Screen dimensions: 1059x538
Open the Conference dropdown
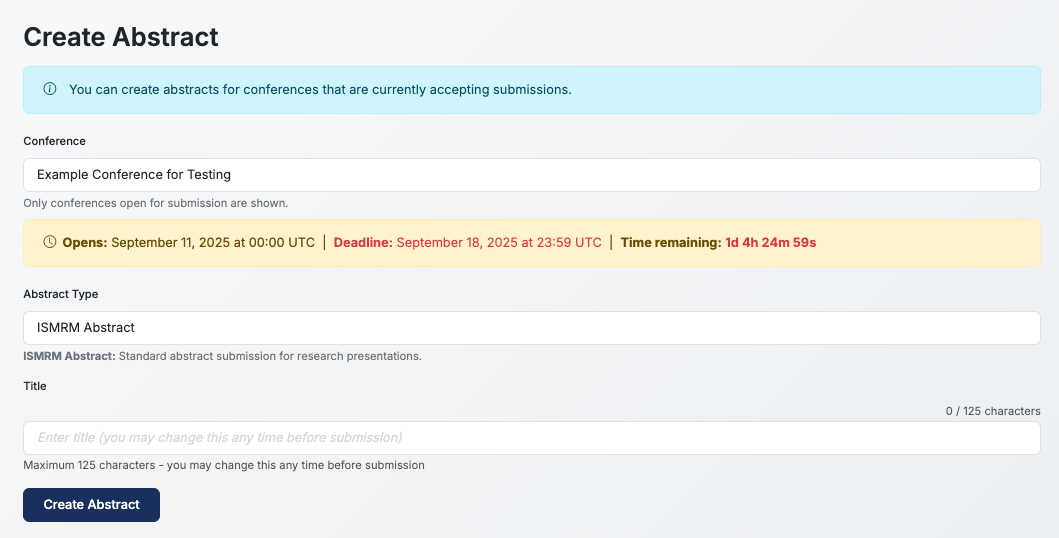tap(531, 175)
